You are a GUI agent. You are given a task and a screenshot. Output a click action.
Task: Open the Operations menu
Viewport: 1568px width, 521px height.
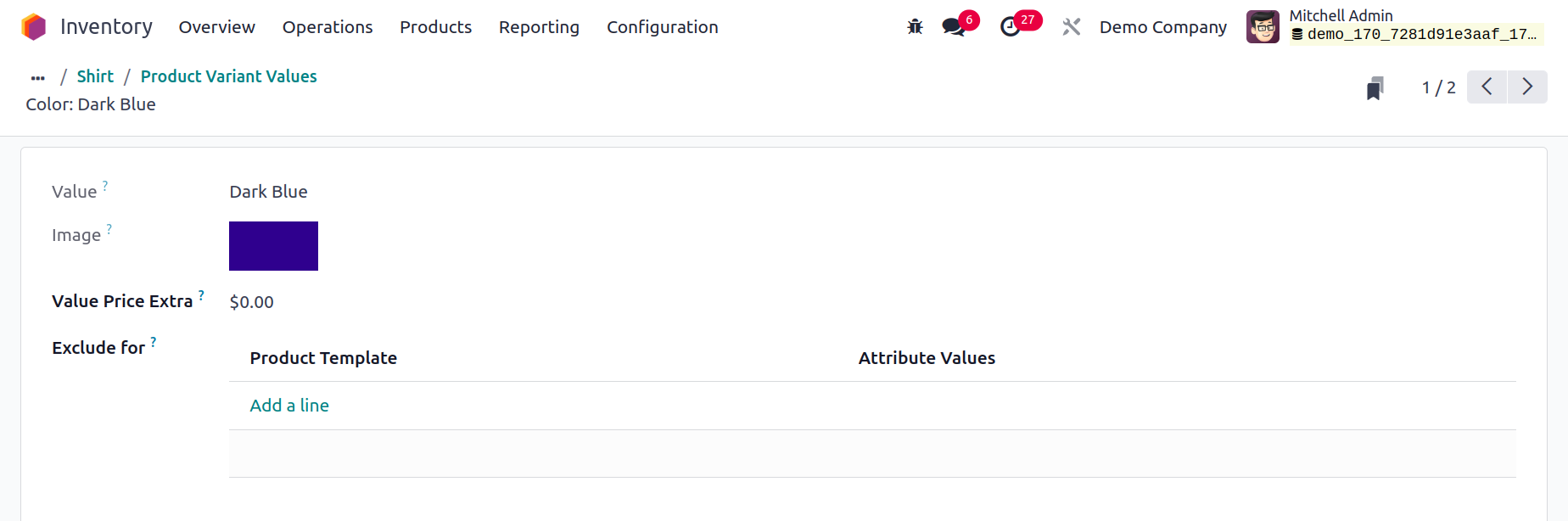coord(328,27)
